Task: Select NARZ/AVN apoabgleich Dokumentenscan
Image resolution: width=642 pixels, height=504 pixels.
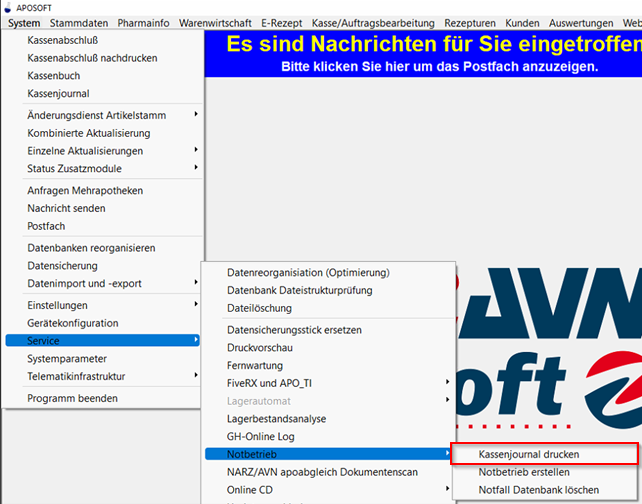Action: point(328,472)
